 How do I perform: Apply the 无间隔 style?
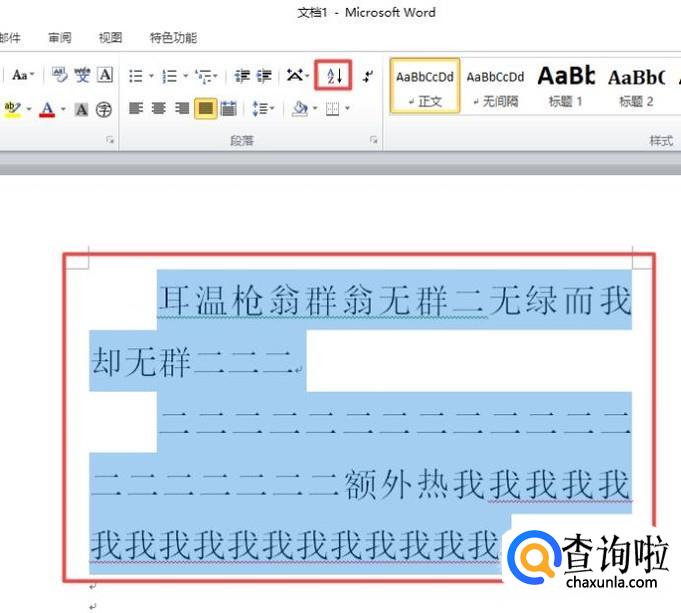coord(495,86)
